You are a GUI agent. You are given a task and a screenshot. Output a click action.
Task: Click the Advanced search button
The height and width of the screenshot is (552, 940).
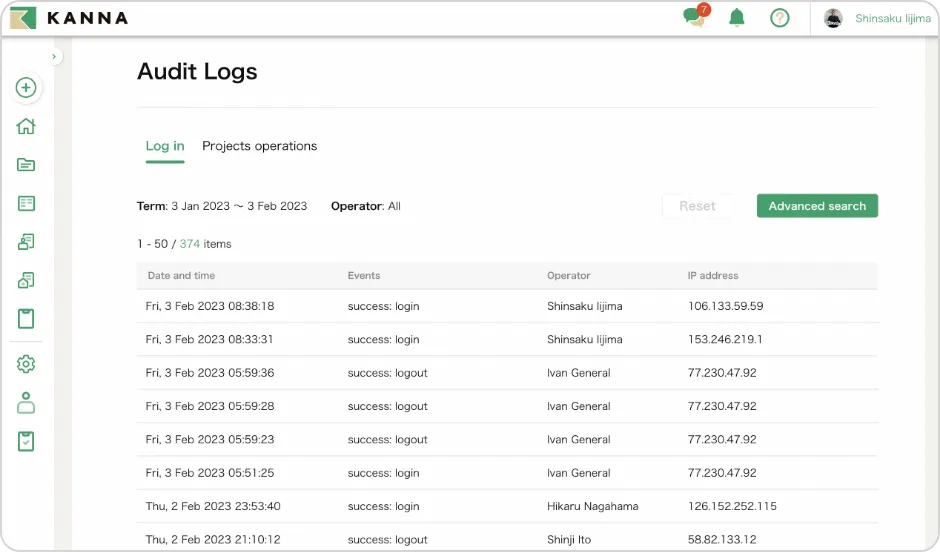[817, 206]
